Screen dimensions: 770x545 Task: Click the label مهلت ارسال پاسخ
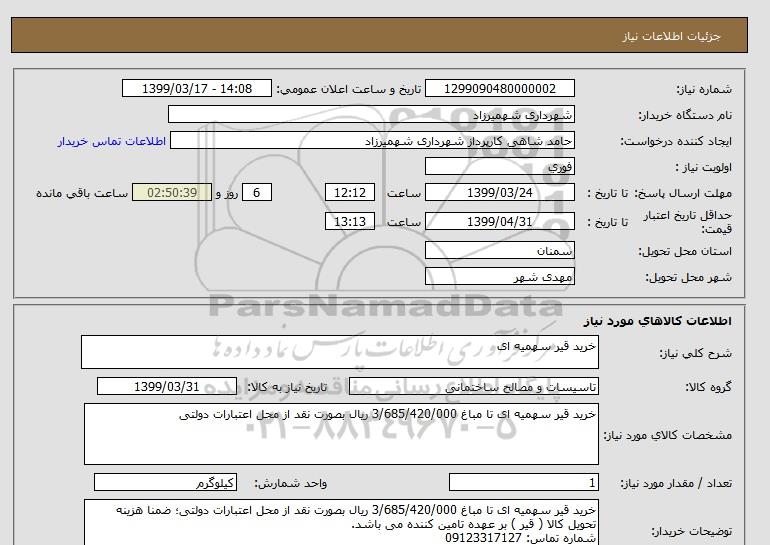click(x=682, y=193)
